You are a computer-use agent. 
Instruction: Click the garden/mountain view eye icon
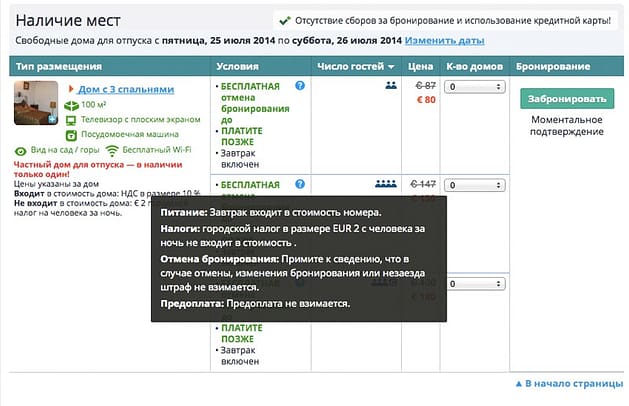click(21, 150)
